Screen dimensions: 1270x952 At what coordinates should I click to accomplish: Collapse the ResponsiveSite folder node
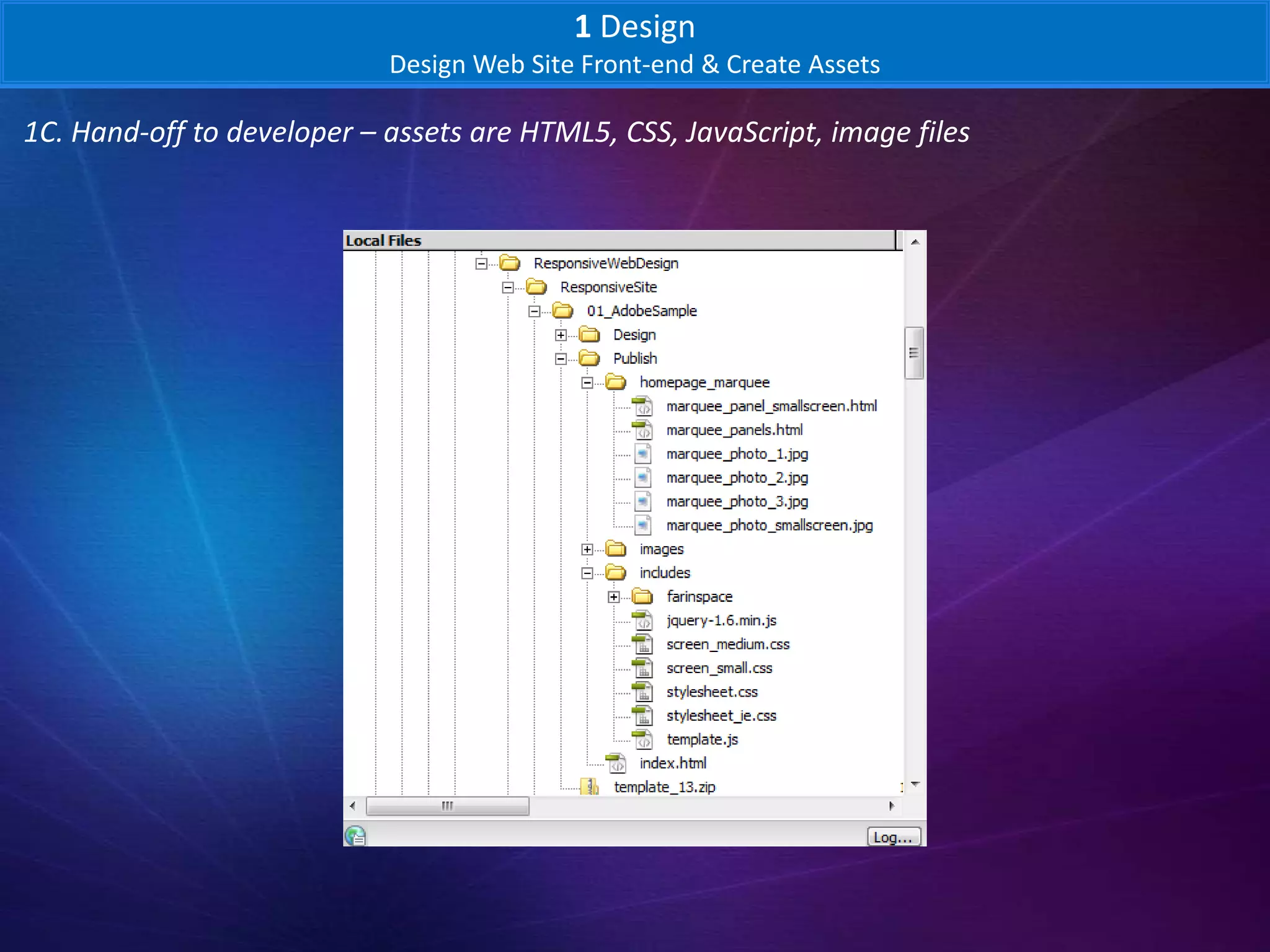point(508,288)
